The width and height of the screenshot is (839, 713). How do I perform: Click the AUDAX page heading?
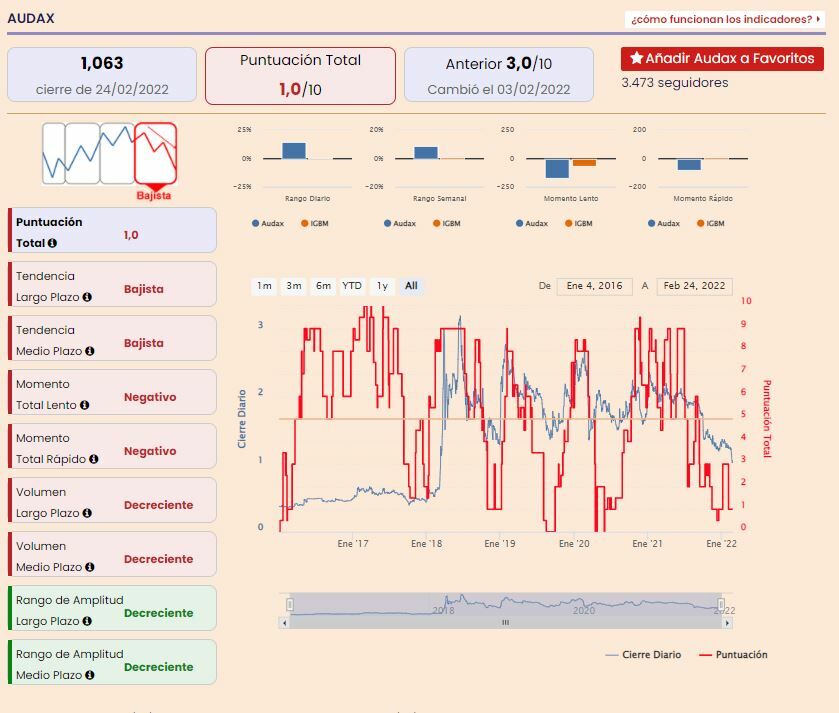[x=31, y=18]
